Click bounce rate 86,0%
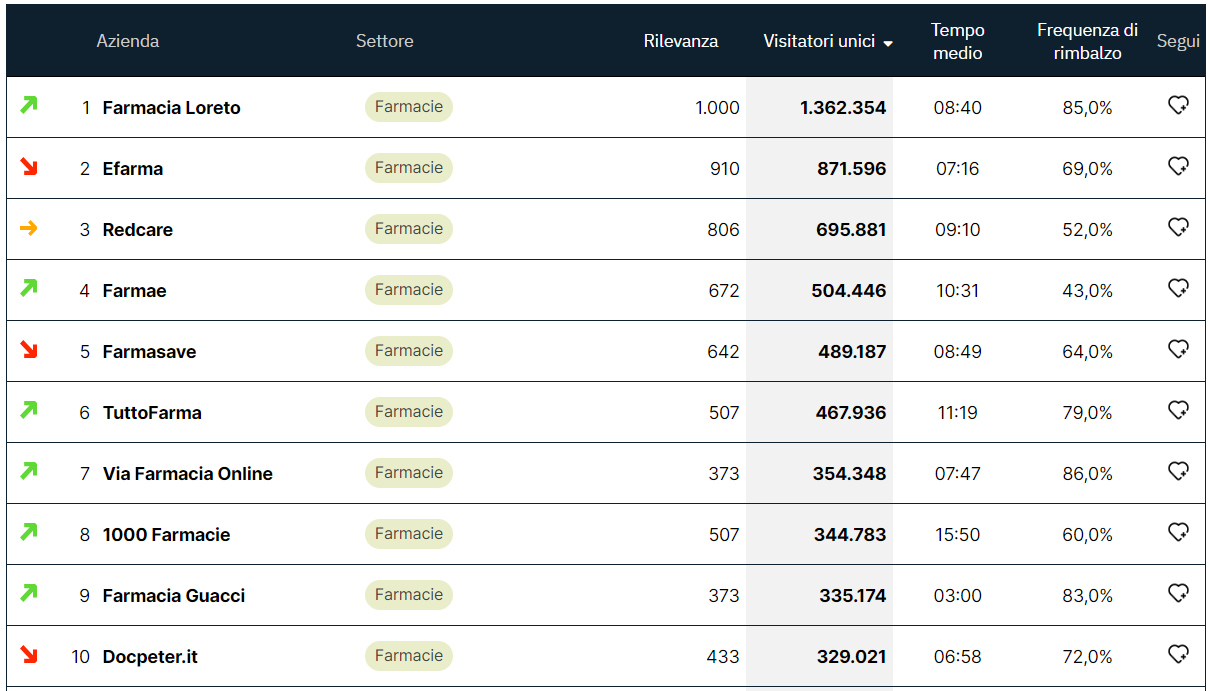 click(x=1088, y=474)
